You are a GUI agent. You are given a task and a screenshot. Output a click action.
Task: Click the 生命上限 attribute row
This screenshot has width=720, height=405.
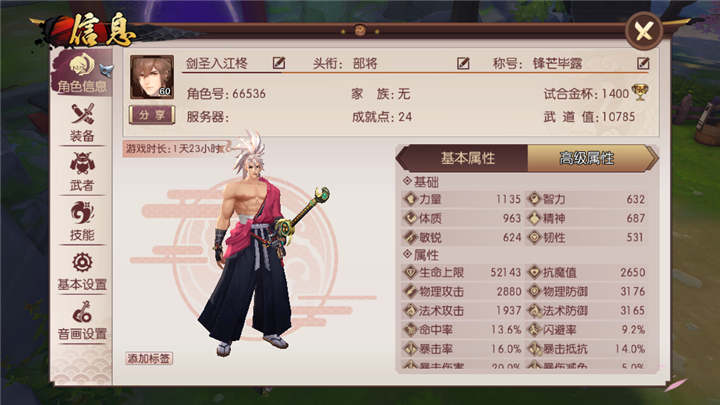[x=462, y=272]
